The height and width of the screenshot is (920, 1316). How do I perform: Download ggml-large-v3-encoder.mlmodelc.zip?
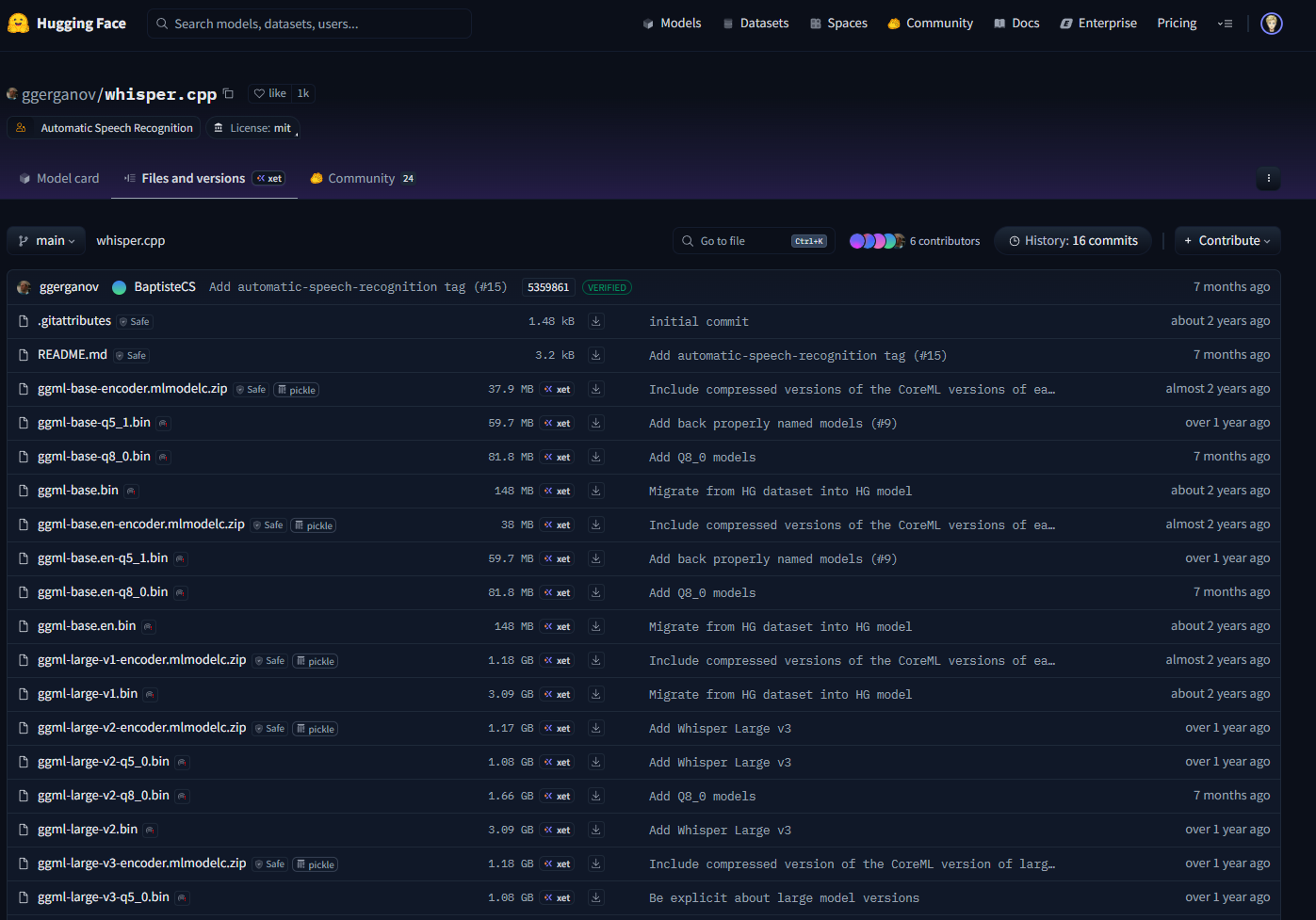tap(596, 864)
